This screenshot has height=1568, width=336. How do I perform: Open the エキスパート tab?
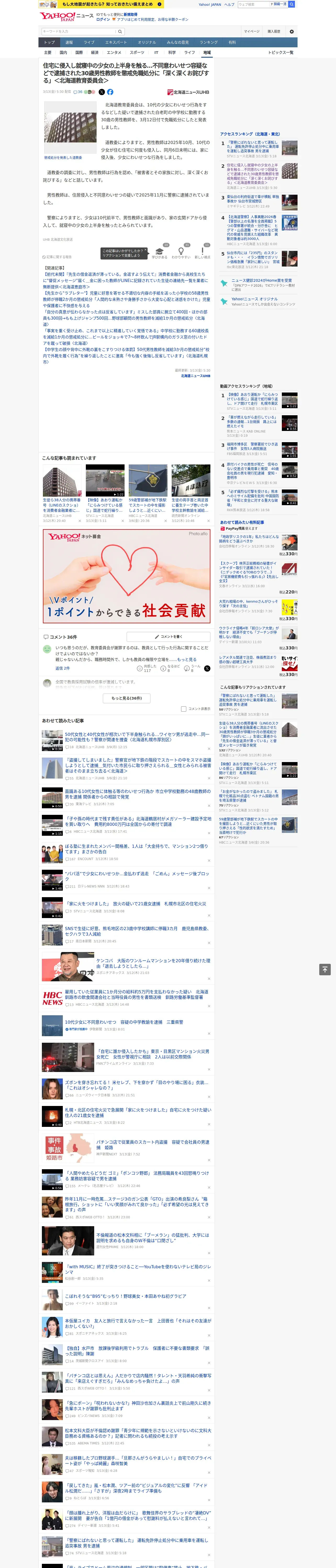click(x=116, y=43)
